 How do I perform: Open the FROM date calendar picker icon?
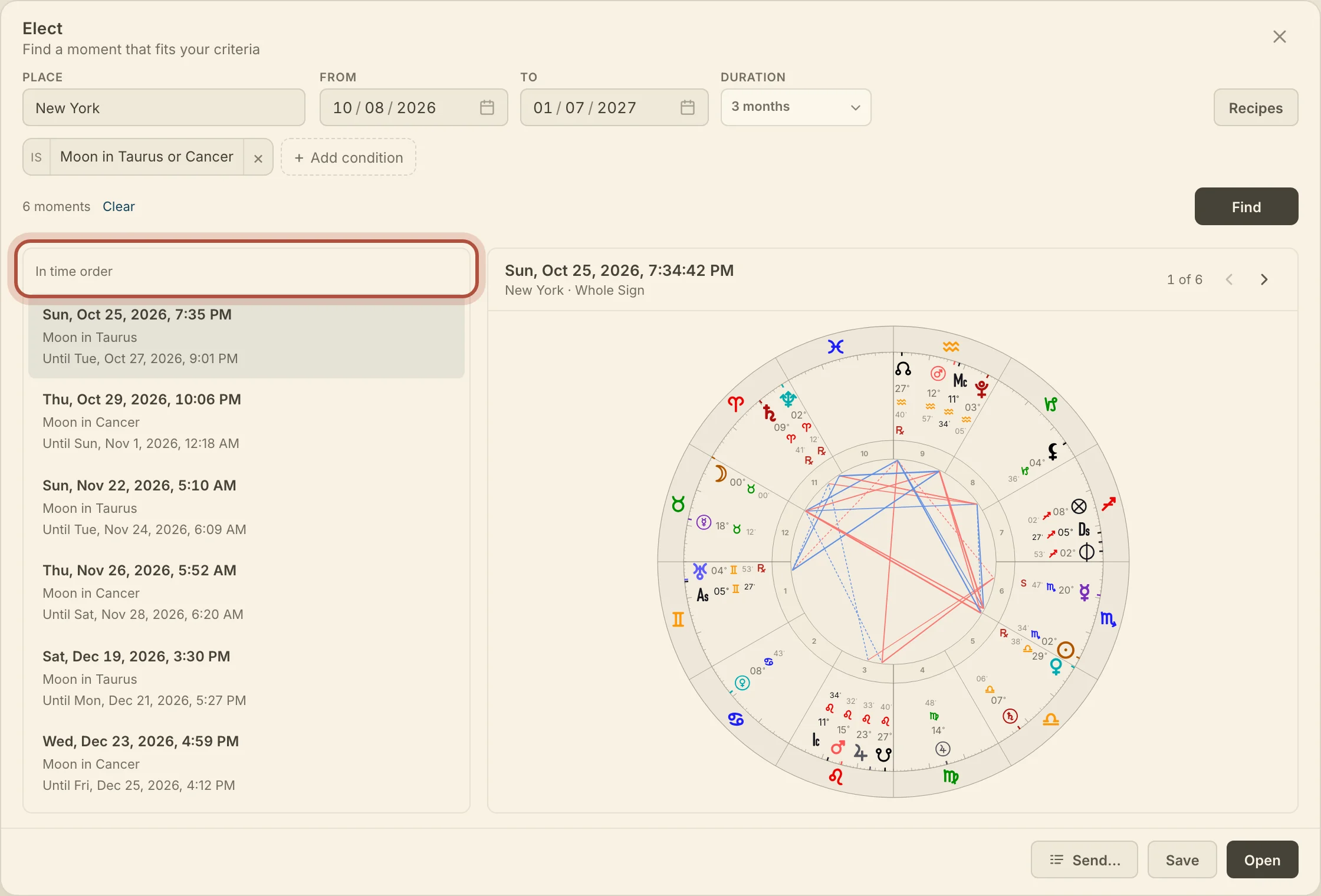click(487, 107)
